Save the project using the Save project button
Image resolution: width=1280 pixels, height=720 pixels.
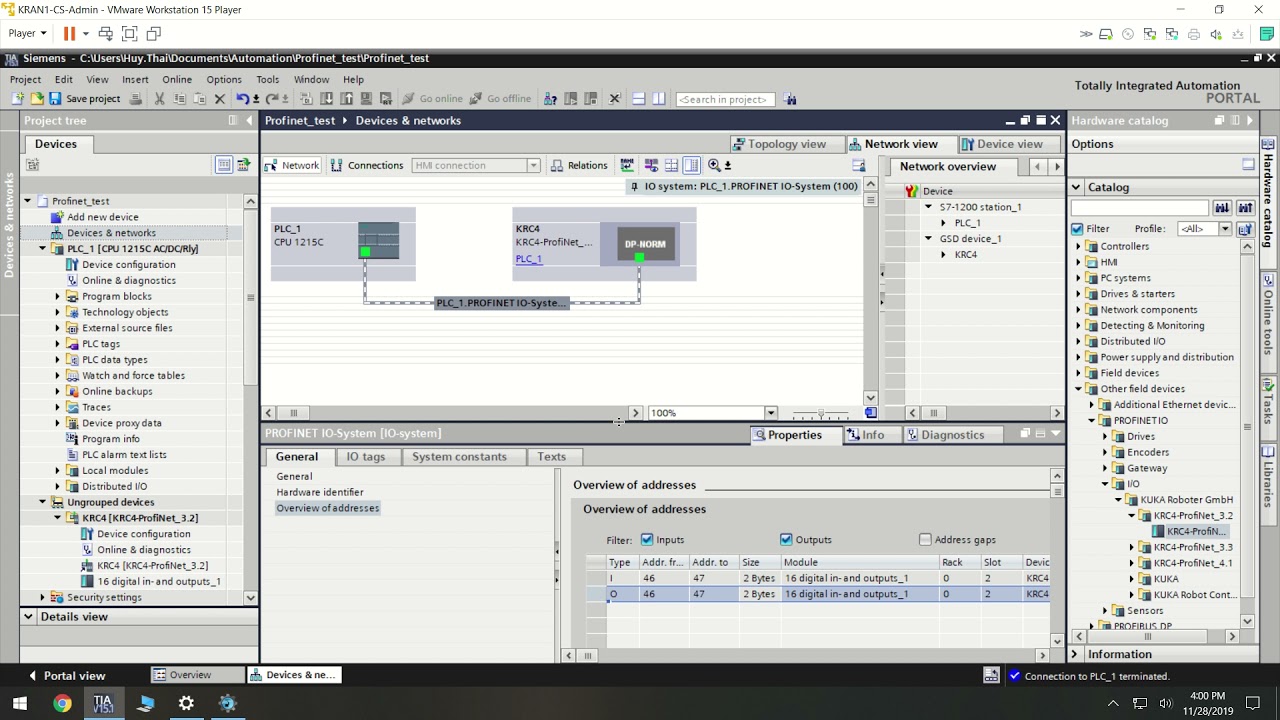pos(85,99)
